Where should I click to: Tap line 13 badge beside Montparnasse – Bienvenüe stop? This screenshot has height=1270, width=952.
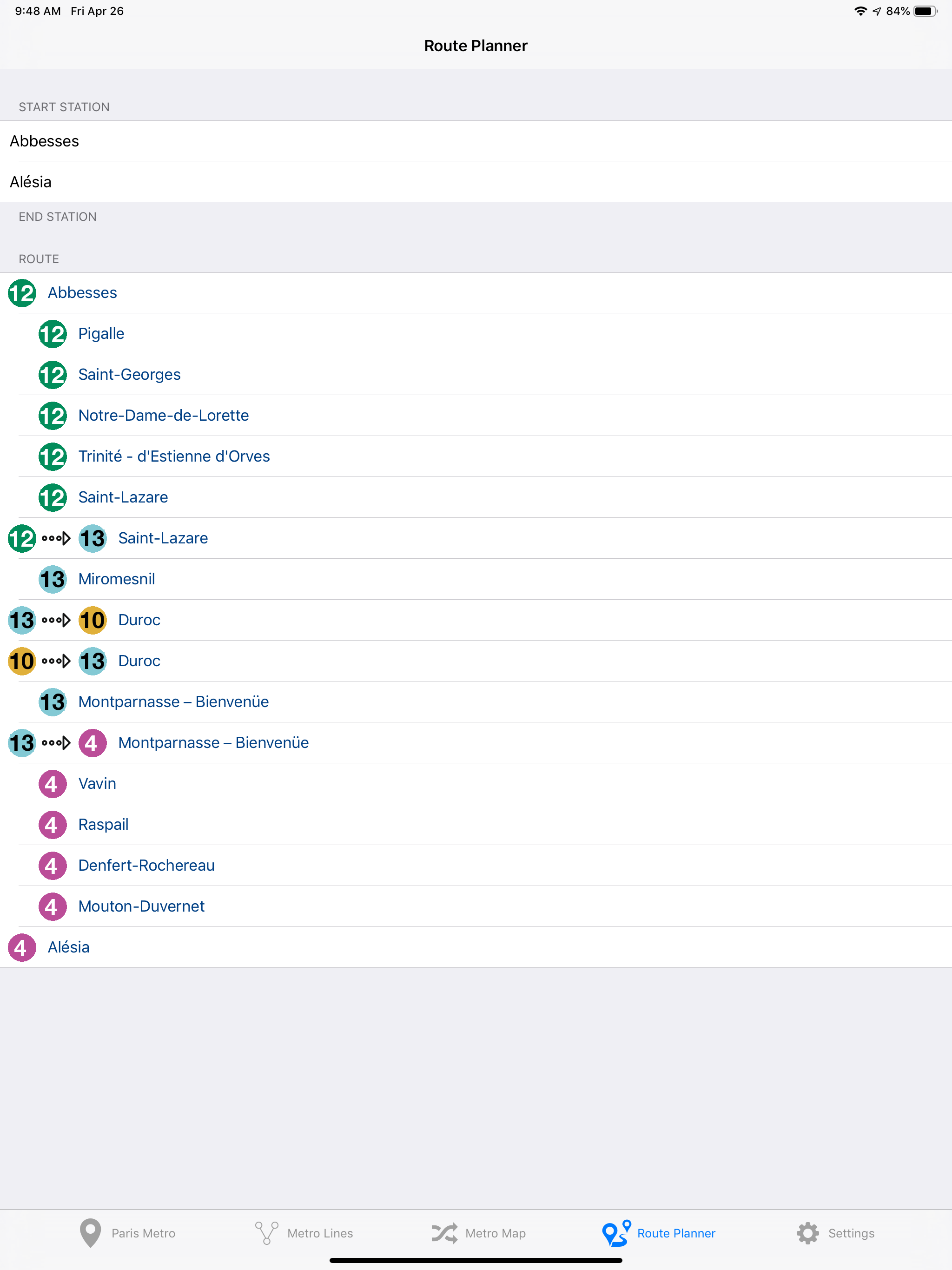tap(52, 702)
